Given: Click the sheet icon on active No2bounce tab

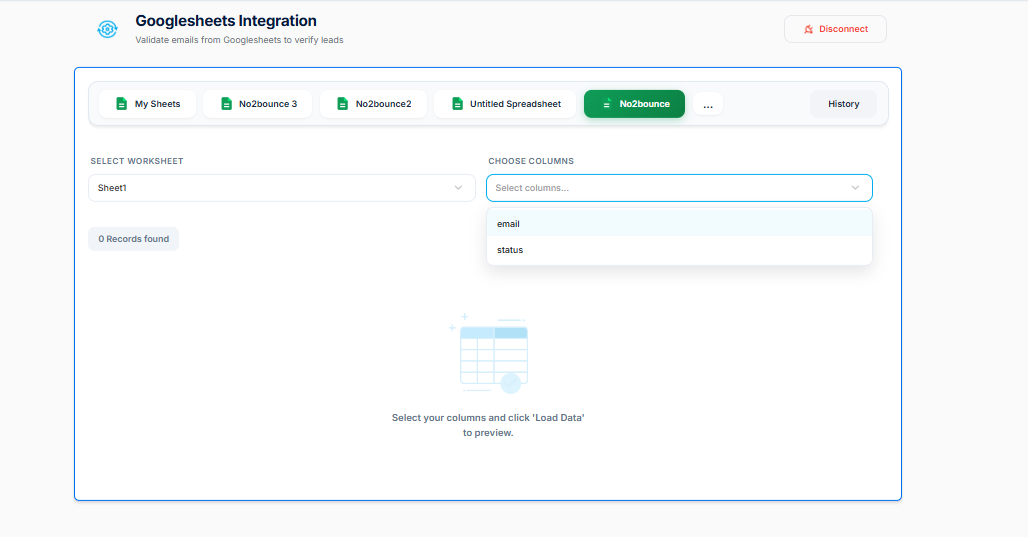Looking at the screenshot, I should [606, 104].
